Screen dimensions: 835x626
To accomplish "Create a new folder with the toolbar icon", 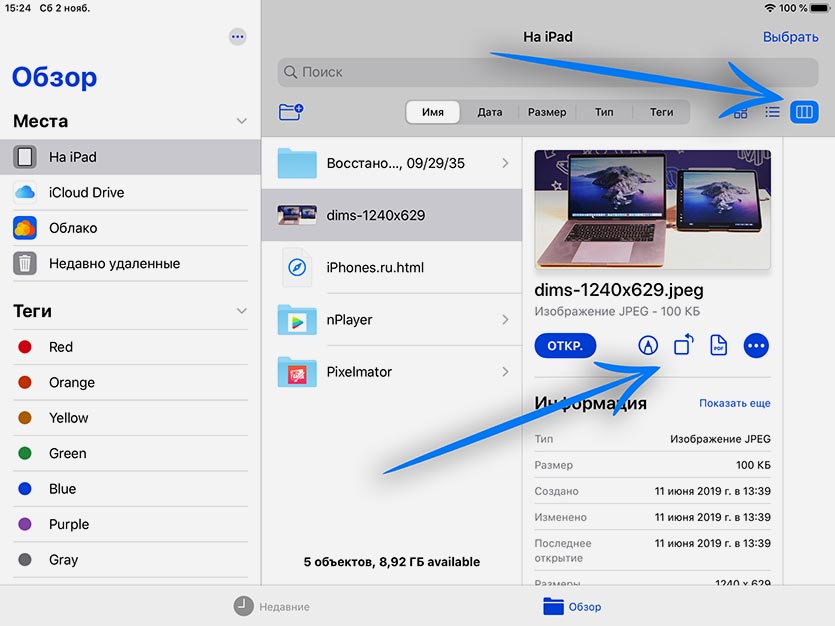I will coord(291,112).
